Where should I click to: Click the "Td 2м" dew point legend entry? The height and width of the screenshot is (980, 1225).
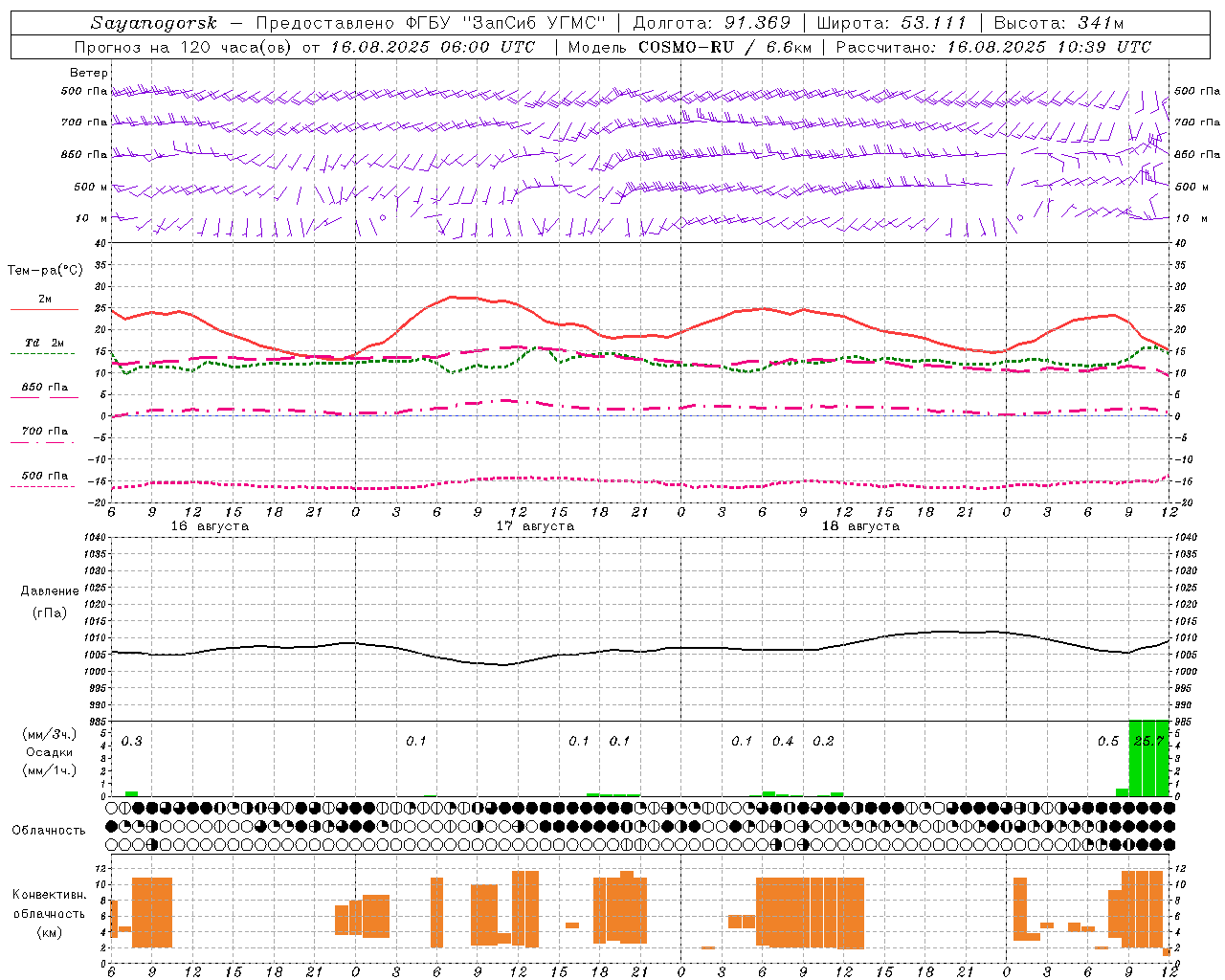point(45,343)
